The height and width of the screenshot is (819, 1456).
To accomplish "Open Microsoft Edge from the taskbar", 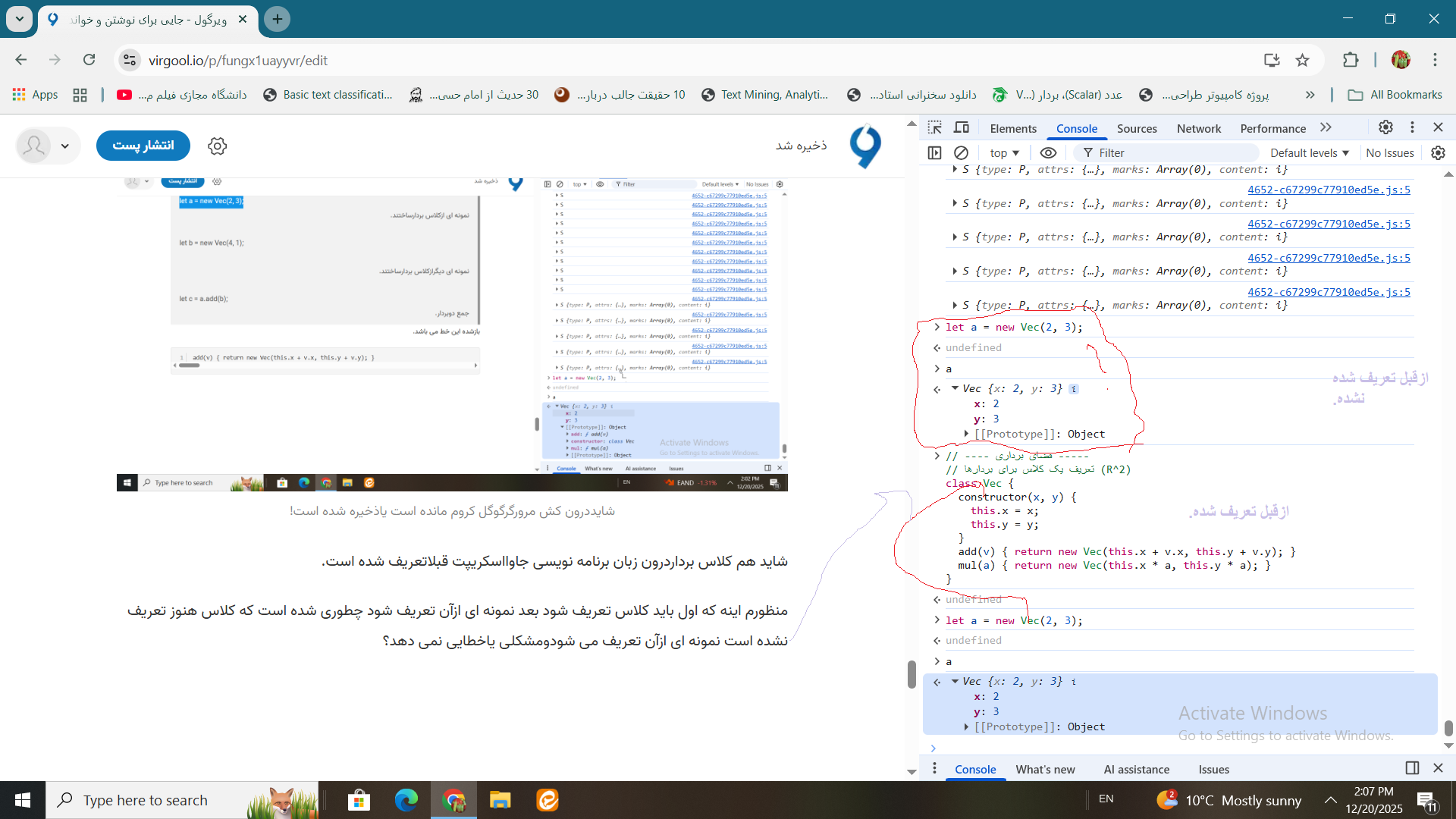I will (x=406, y=800).
